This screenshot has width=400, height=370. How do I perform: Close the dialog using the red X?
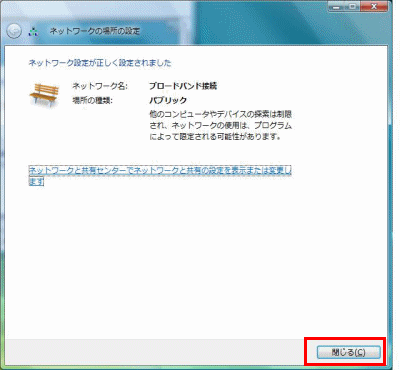373,6
